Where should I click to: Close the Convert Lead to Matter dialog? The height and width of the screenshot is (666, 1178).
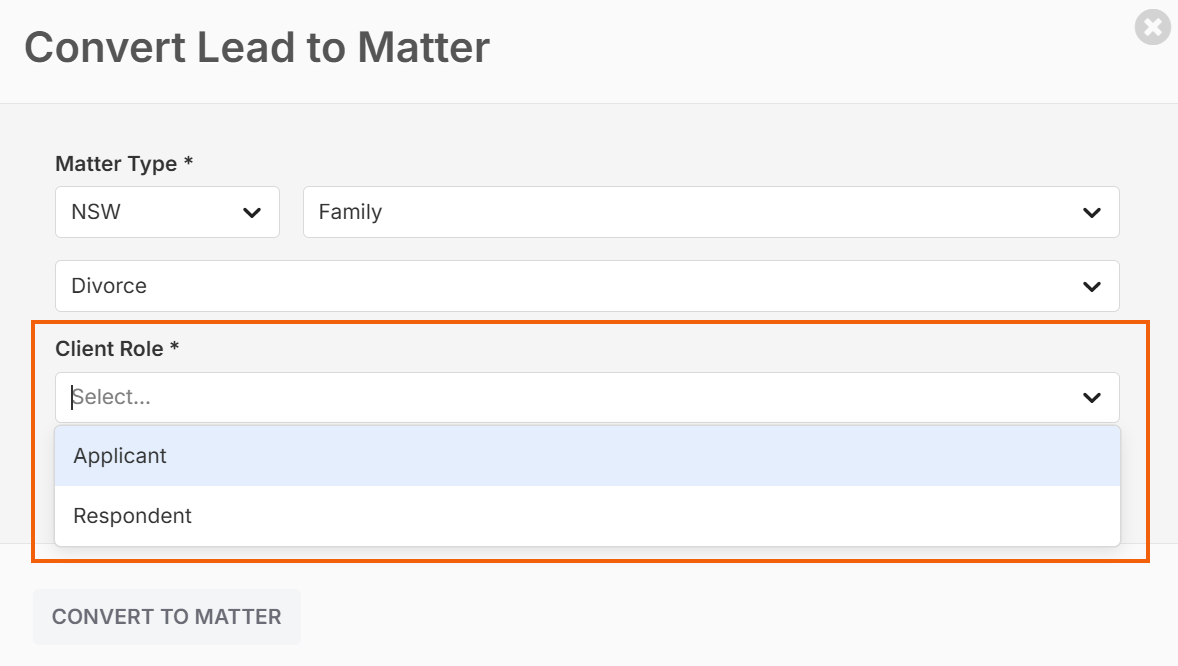(x=1152, y=27)
